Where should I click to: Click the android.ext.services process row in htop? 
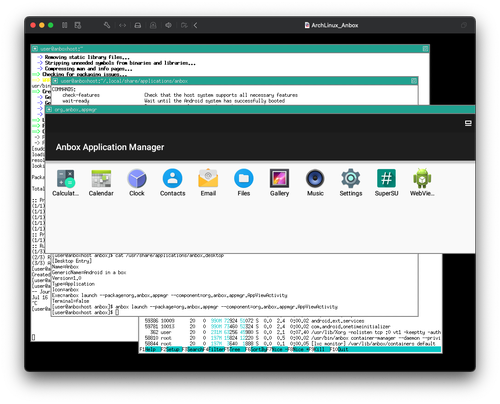pyautogui.click(x=290, y=321)
